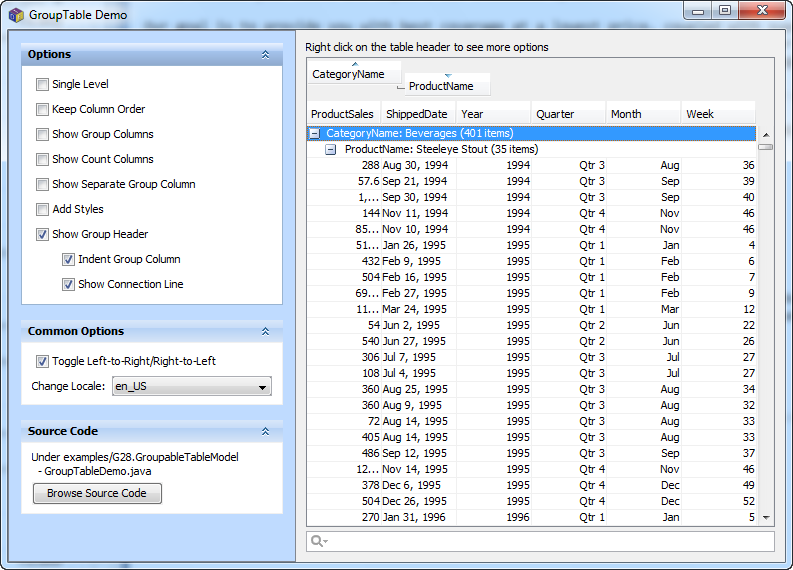Image resolution: width=793 pixels, height=570 pixels.
Task: Collapse the ProductName: Steeleye Stout group
Action: click(330, 150)
